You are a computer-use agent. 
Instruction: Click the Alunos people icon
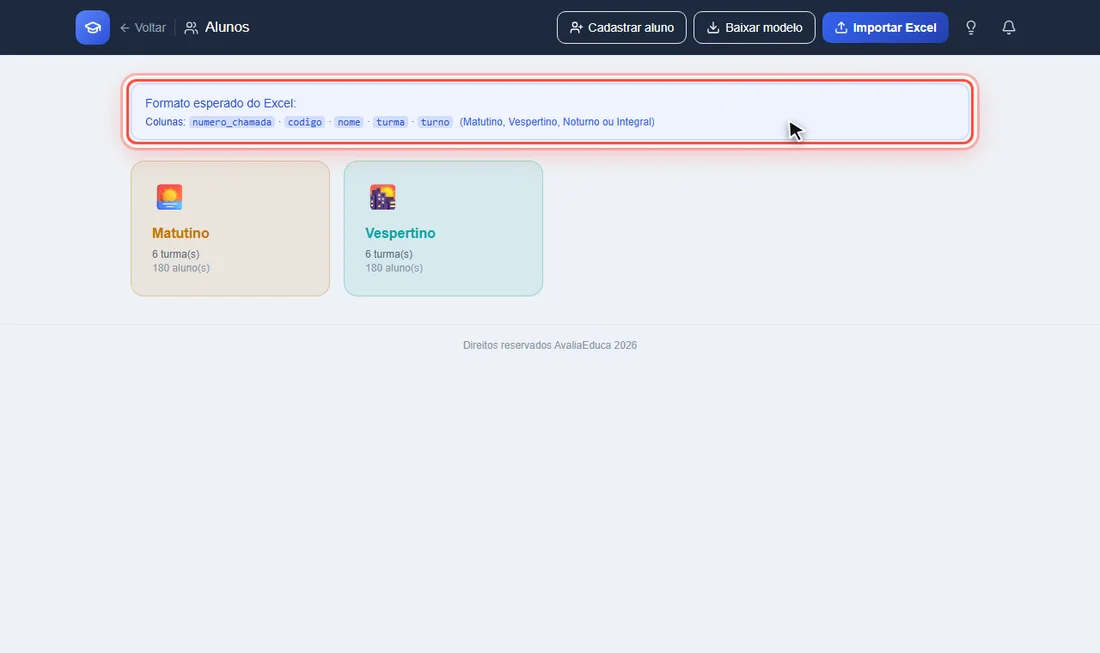click(191, 28)
